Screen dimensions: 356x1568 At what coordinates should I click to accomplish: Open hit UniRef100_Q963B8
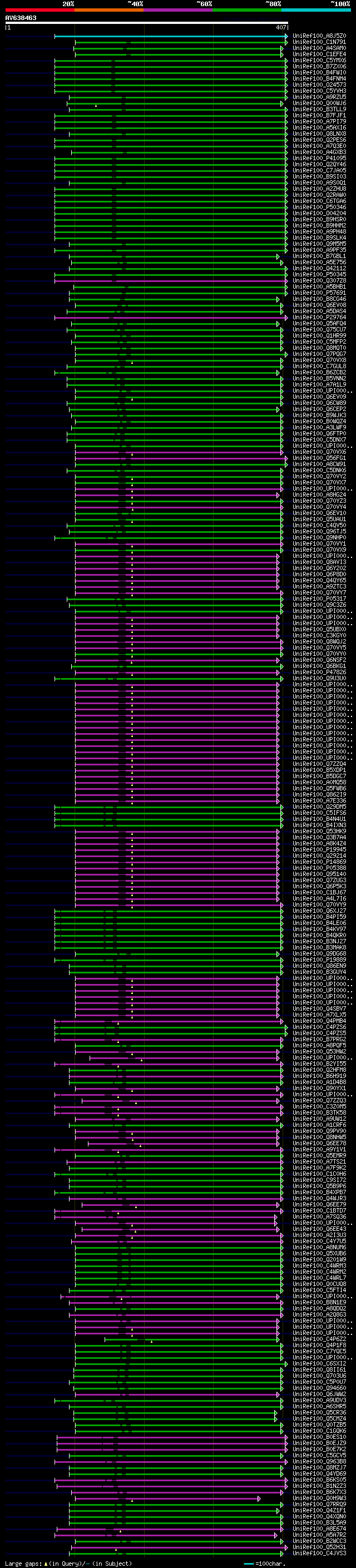coord(319,1461)
